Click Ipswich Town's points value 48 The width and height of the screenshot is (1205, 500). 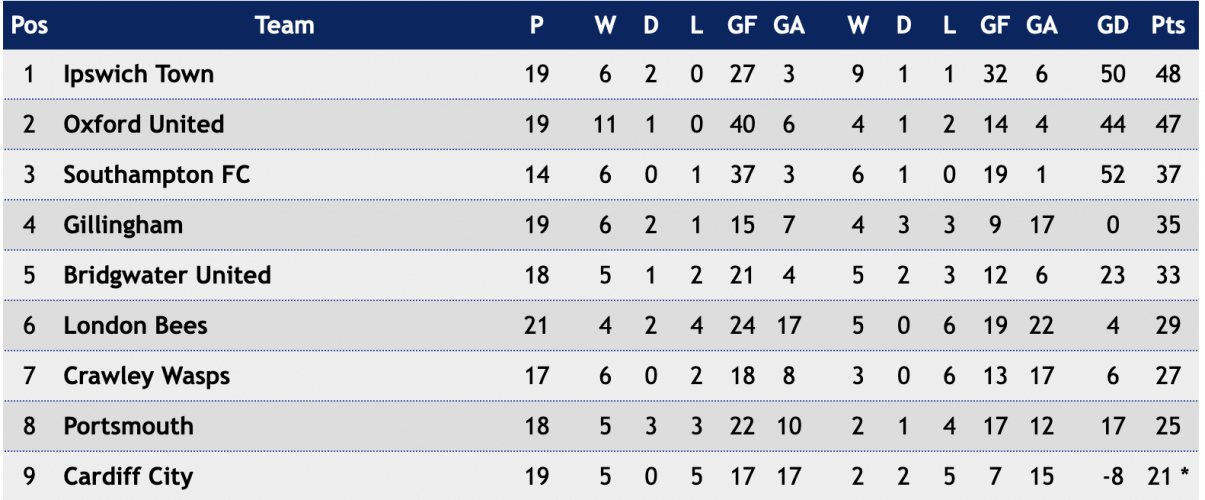click(x=1165, y=74)
